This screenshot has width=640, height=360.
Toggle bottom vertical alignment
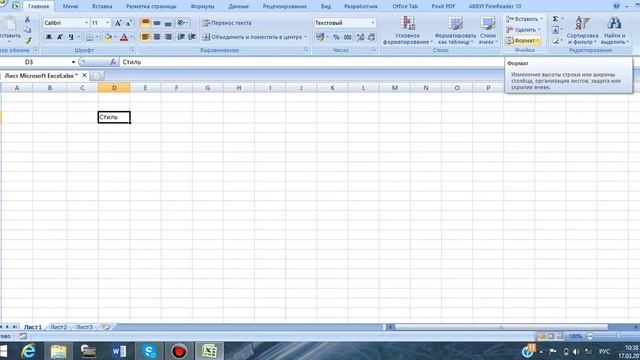pos(168,23)
